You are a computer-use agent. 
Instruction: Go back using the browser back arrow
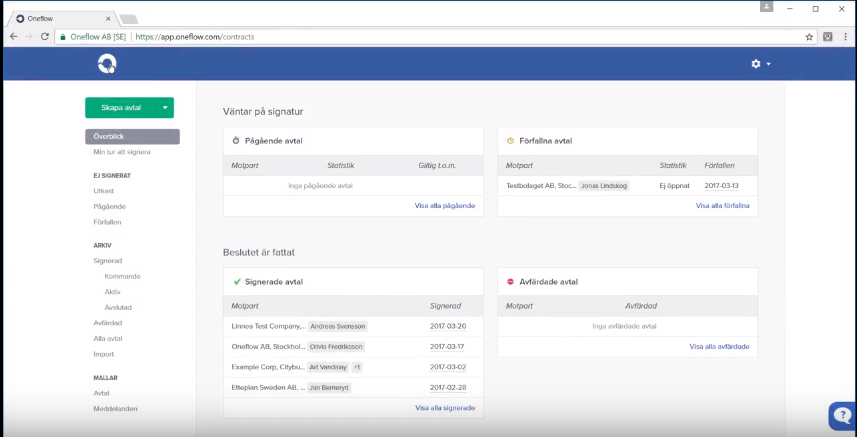(14, 37)
